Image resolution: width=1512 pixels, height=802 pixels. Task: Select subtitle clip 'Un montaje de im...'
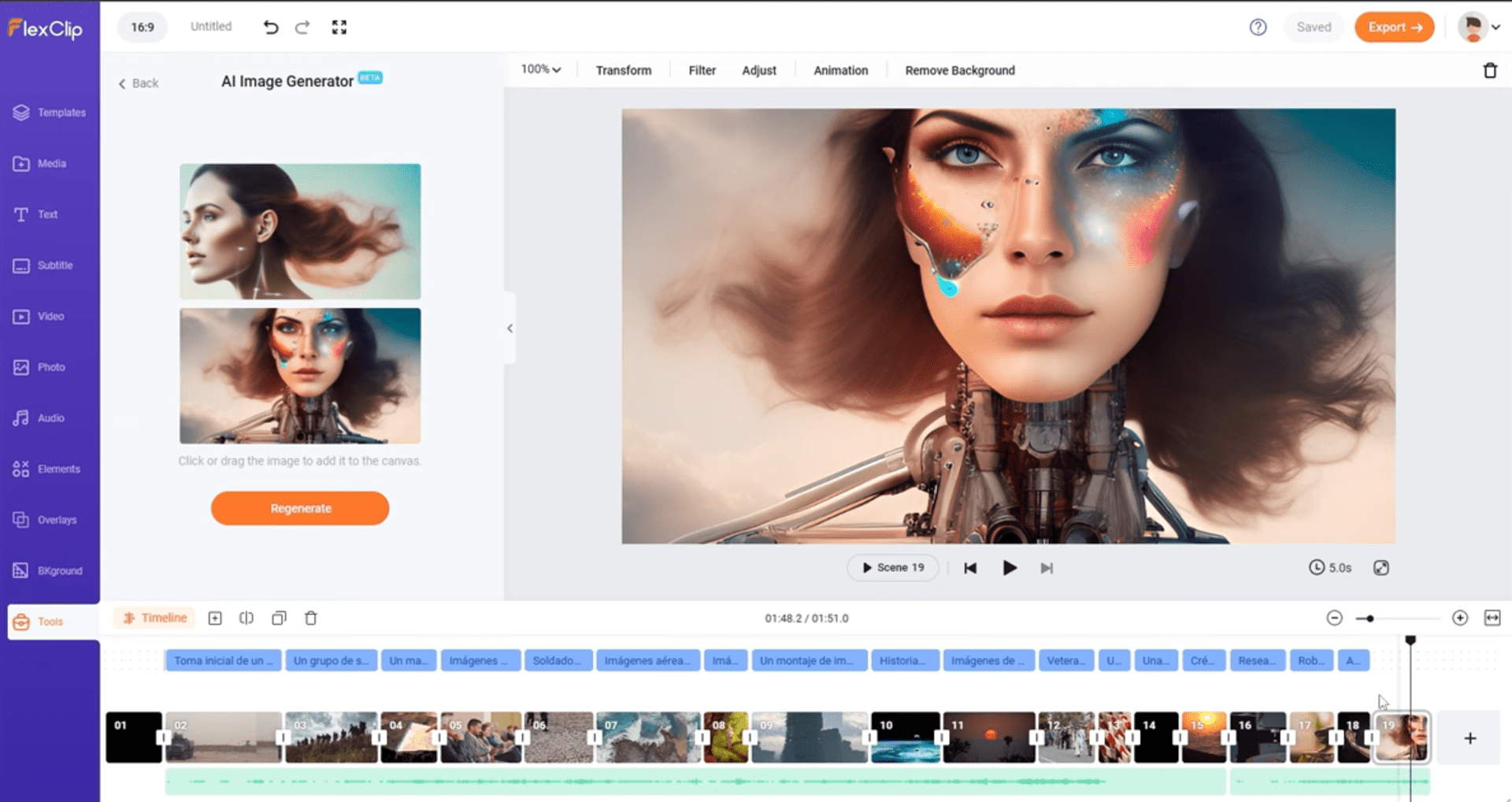click(x=810, y=661)
